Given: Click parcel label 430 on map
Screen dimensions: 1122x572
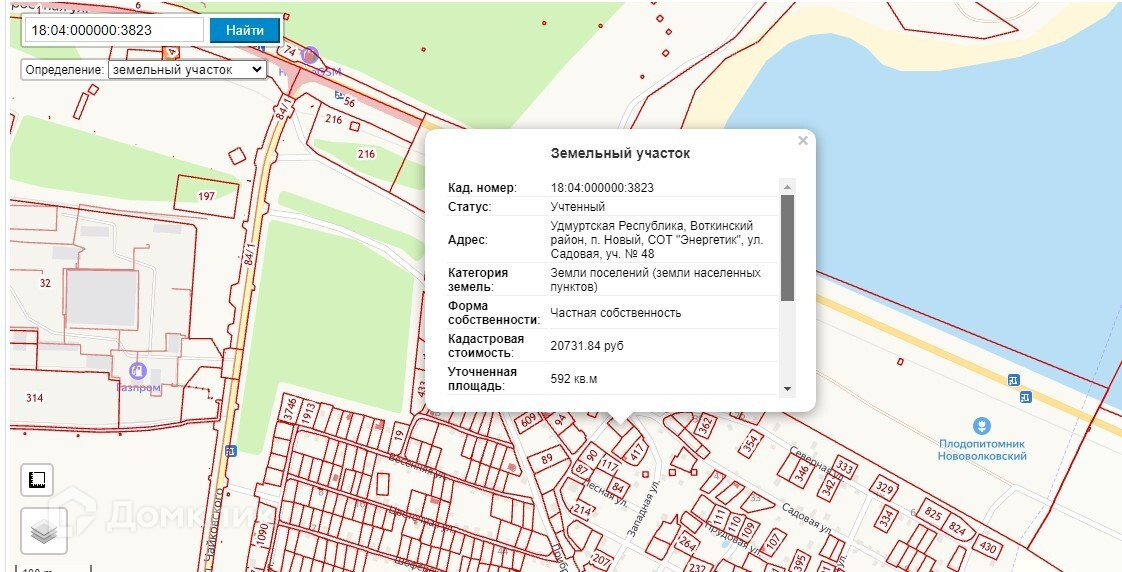Looking at the screenshot, I should (987, 548).
